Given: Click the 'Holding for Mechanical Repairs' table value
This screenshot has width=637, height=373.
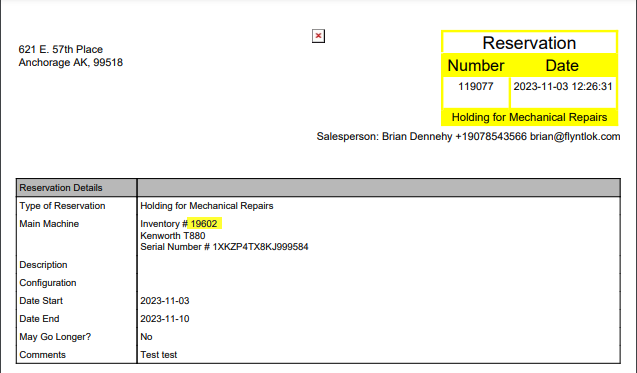Looking at the screenshot, I should pos(207,206).
